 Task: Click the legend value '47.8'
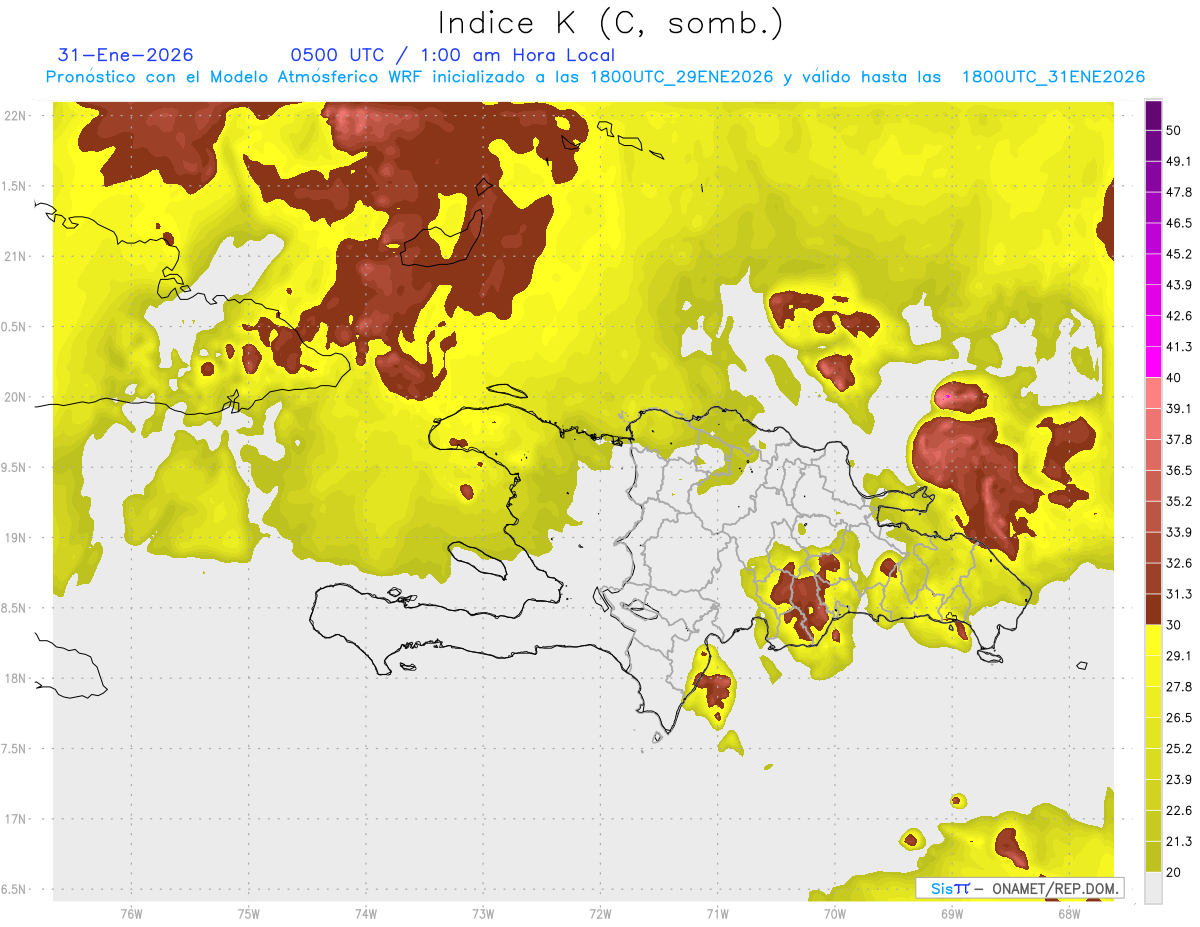click(1180, 192)
